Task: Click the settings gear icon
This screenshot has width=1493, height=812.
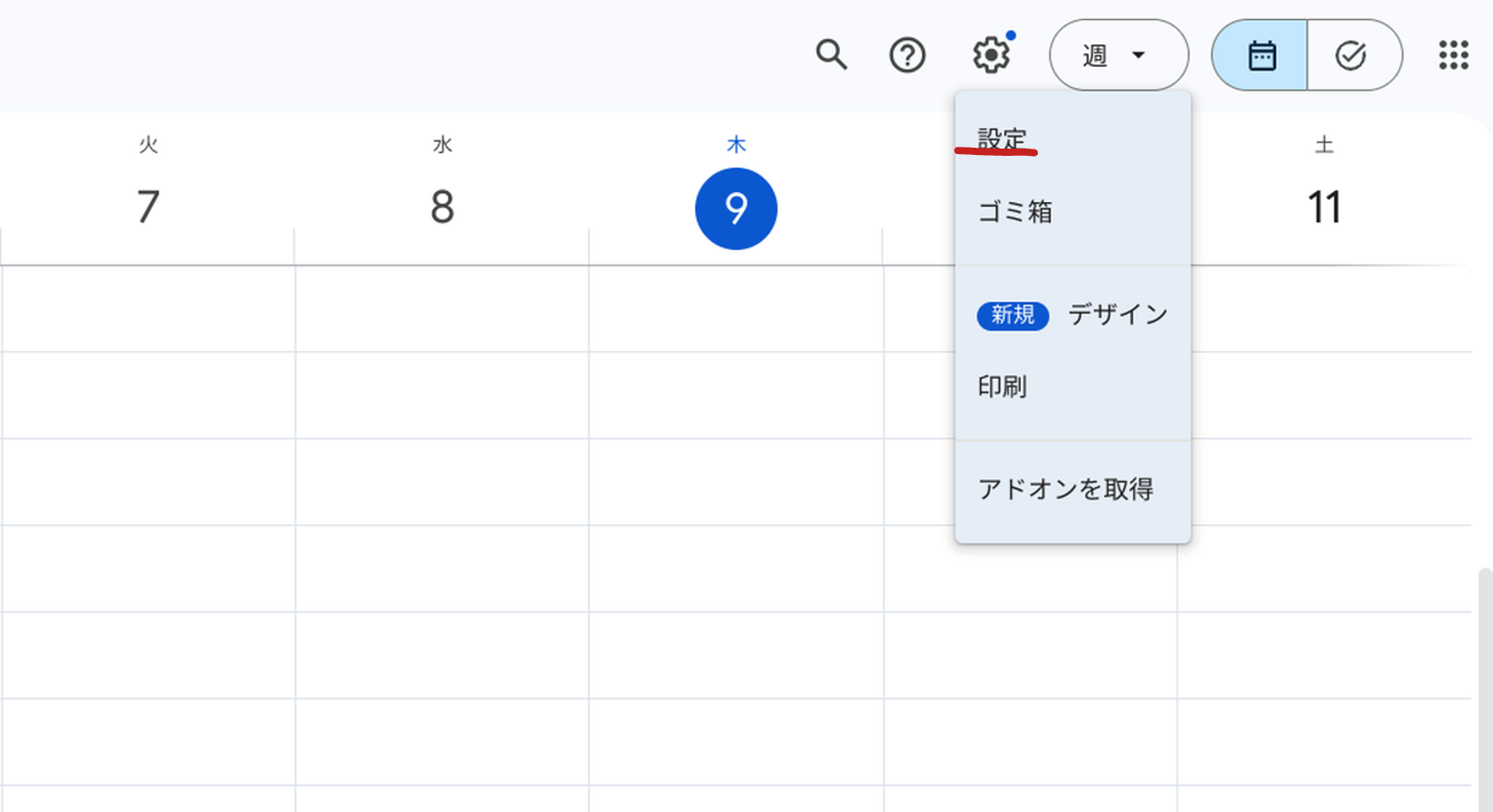Action: coord(991,55)
